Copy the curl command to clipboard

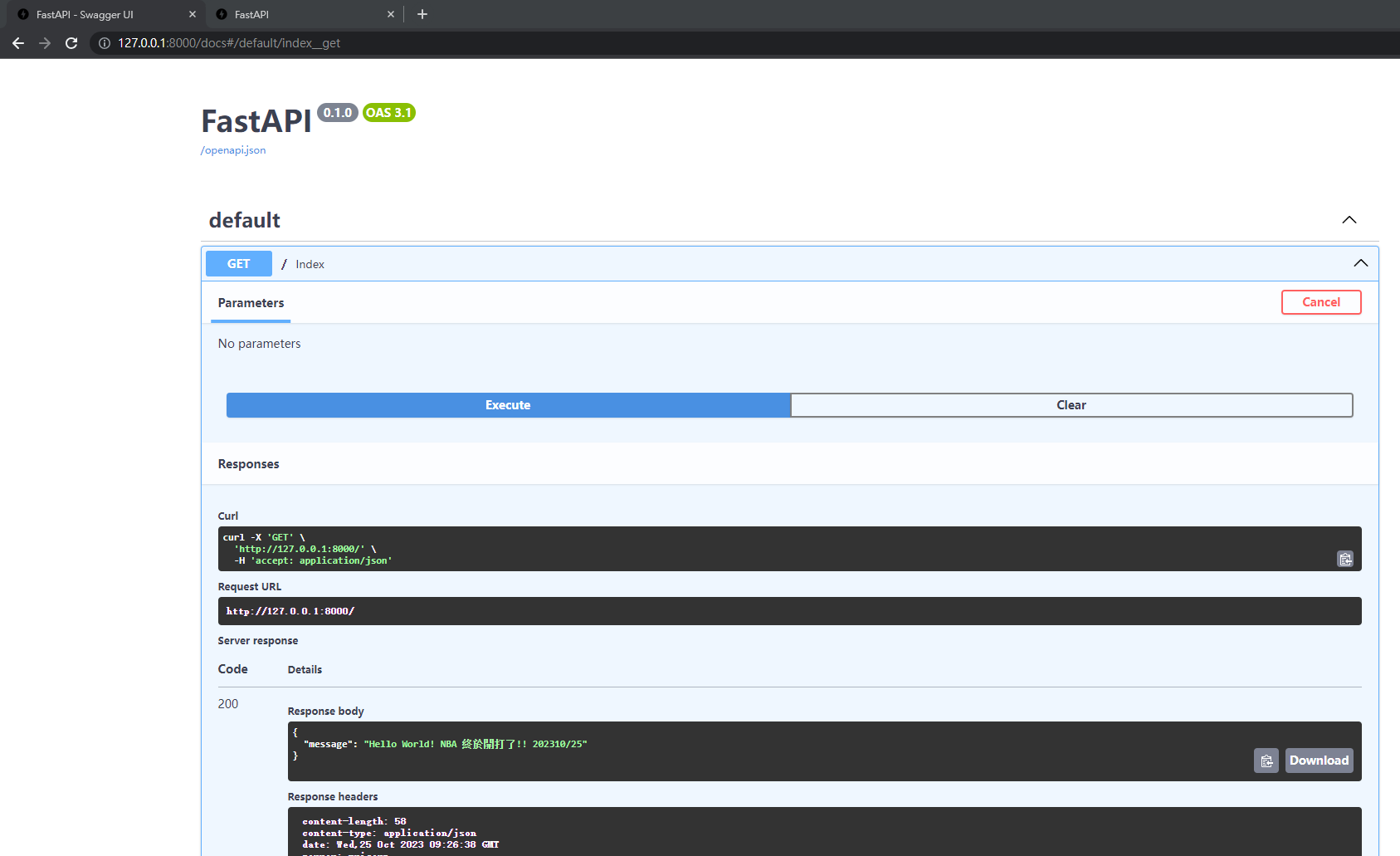point(1345,559)
